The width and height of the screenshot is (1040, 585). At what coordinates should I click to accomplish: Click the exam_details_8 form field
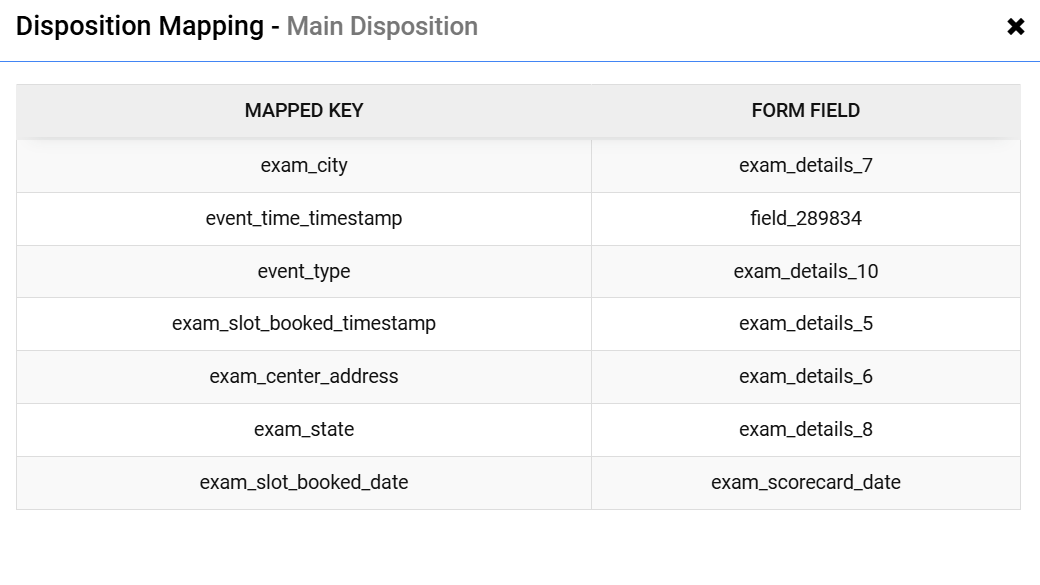805,430
